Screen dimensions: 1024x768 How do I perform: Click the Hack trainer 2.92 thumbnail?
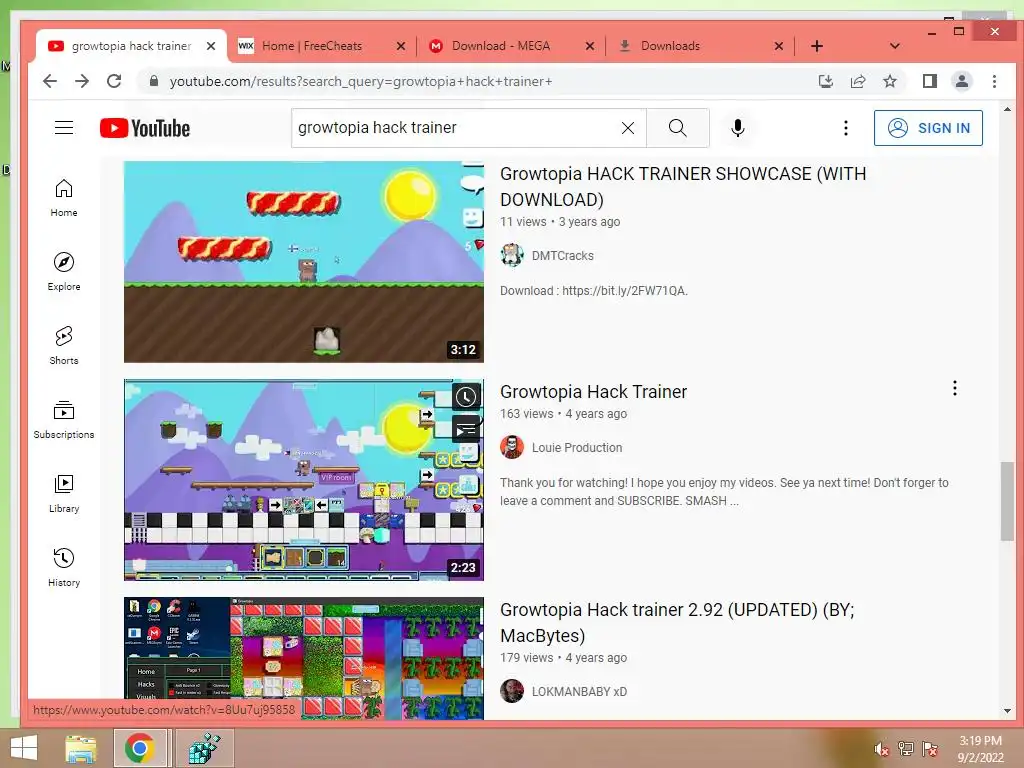[304, 658]
